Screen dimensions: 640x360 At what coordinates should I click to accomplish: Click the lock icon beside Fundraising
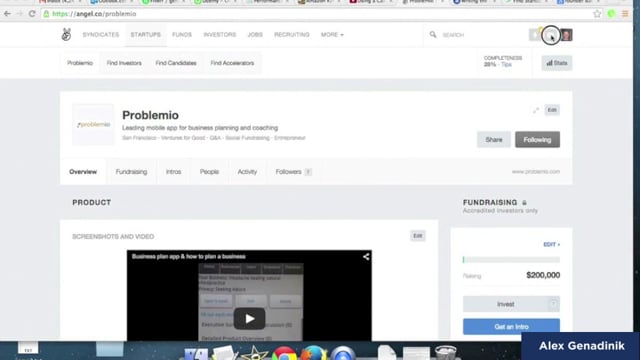tap(524, 203)
